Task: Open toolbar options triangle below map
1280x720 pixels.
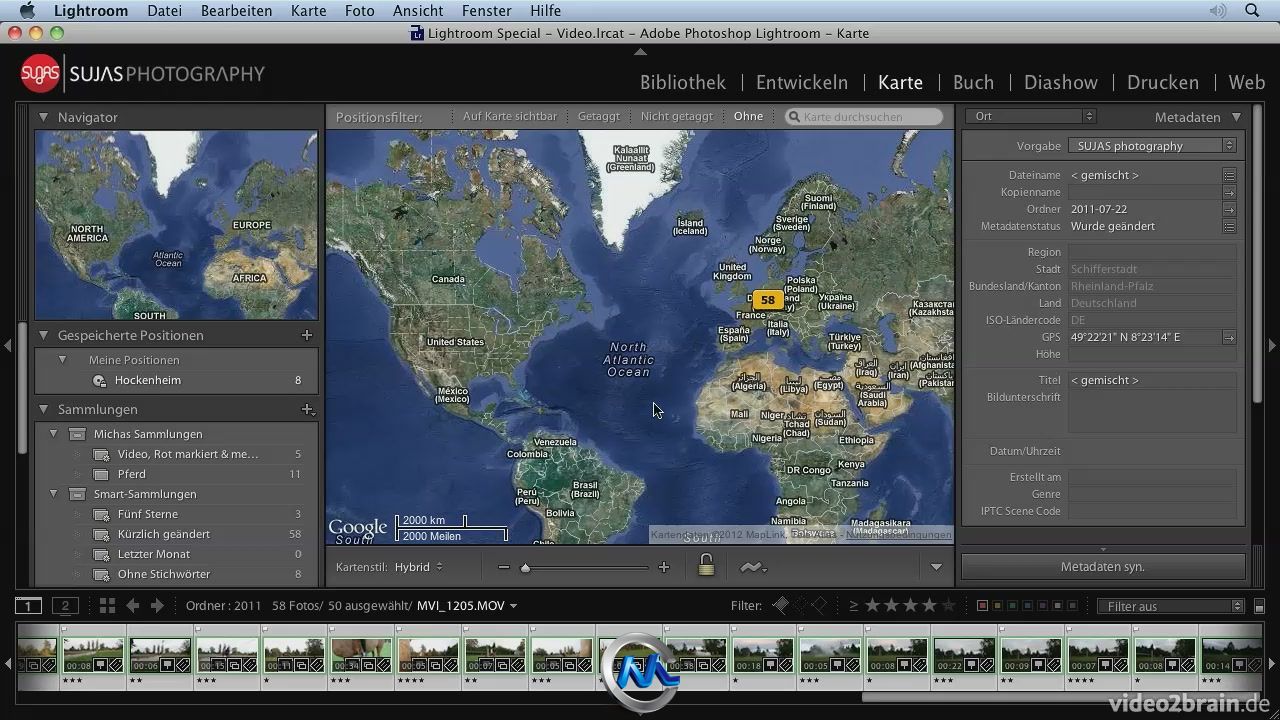Action: click(x=936, y=567)
